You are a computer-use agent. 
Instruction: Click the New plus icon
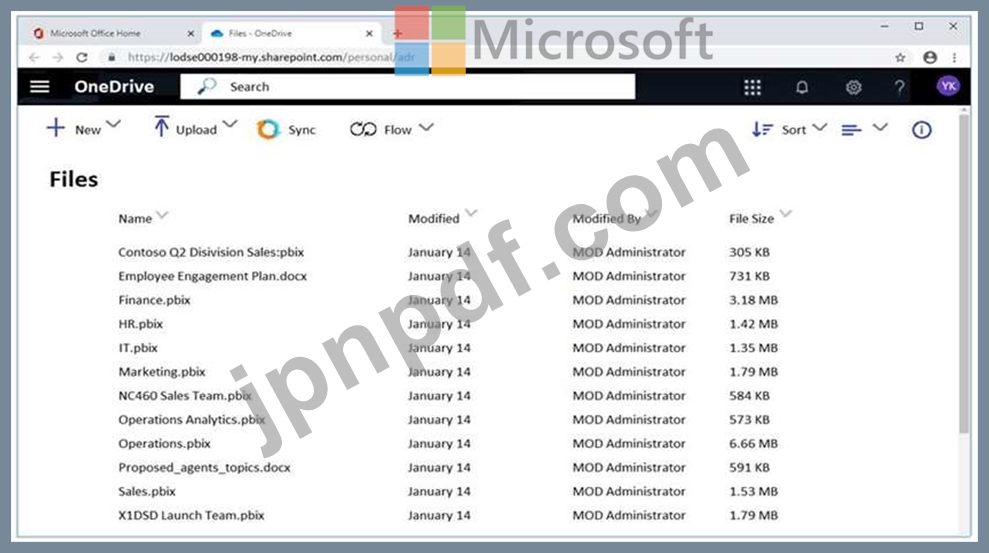pos(56,128)
